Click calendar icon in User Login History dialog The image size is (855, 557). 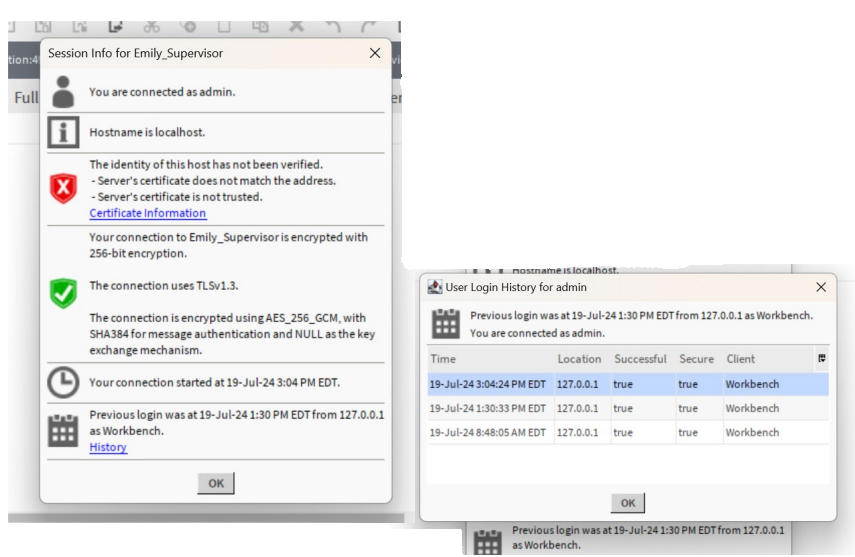pyautogui.click(x=446, y=323)
